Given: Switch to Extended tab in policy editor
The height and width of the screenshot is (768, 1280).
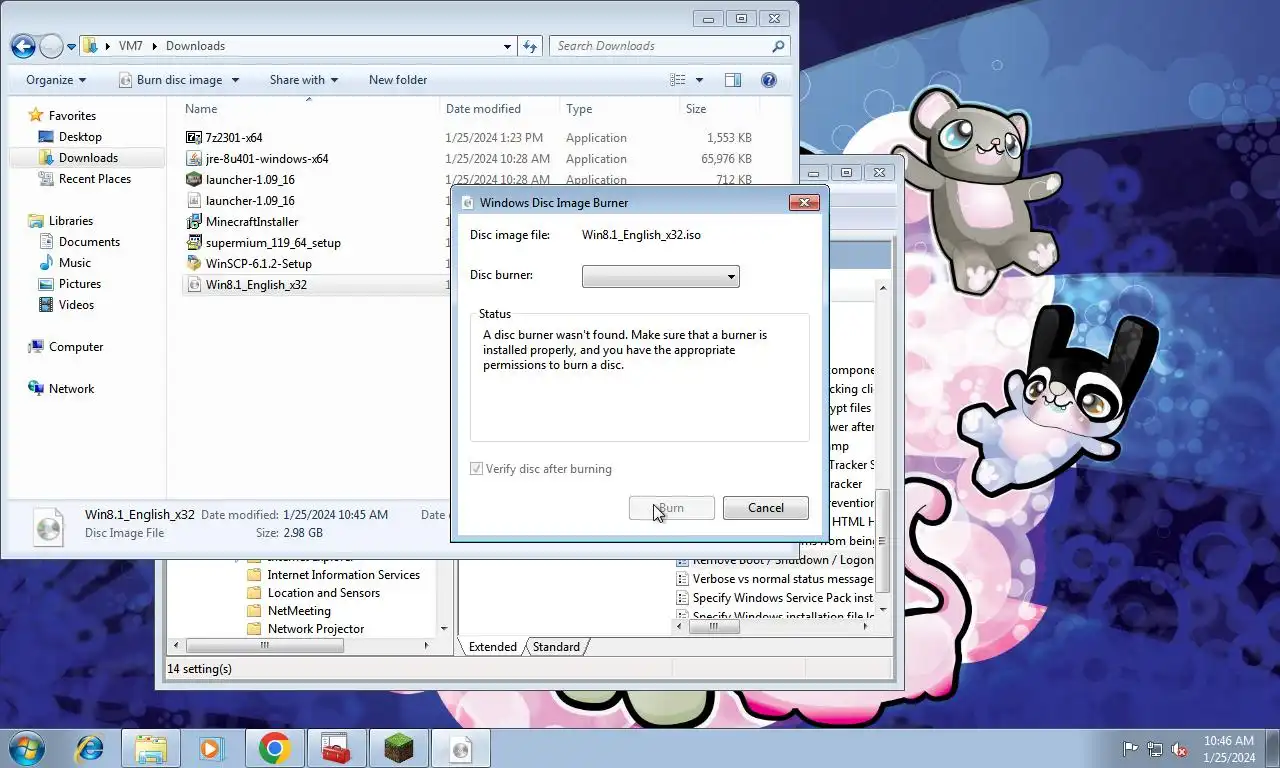Looking at the screenshot, I should pos(493,647).
